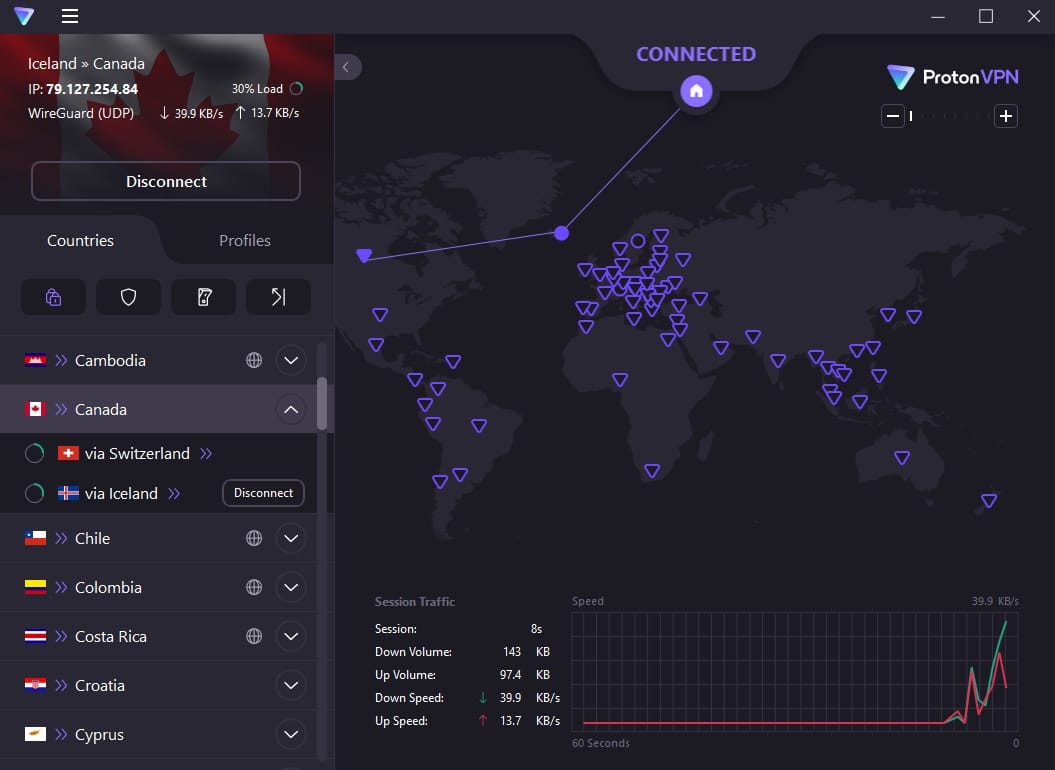Screen dimensions: 1055x770
Task: Switch to the Countries tab
Action: pyautogui.click(x=80, y=240)
